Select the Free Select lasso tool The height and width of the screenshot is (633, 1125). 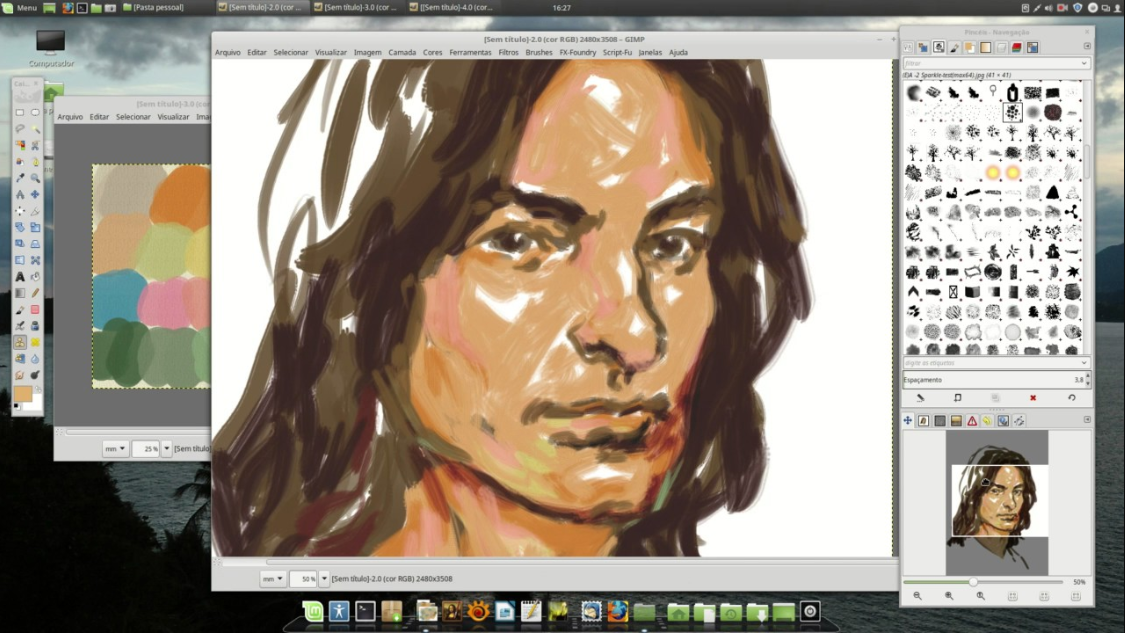tap(20, 128)
